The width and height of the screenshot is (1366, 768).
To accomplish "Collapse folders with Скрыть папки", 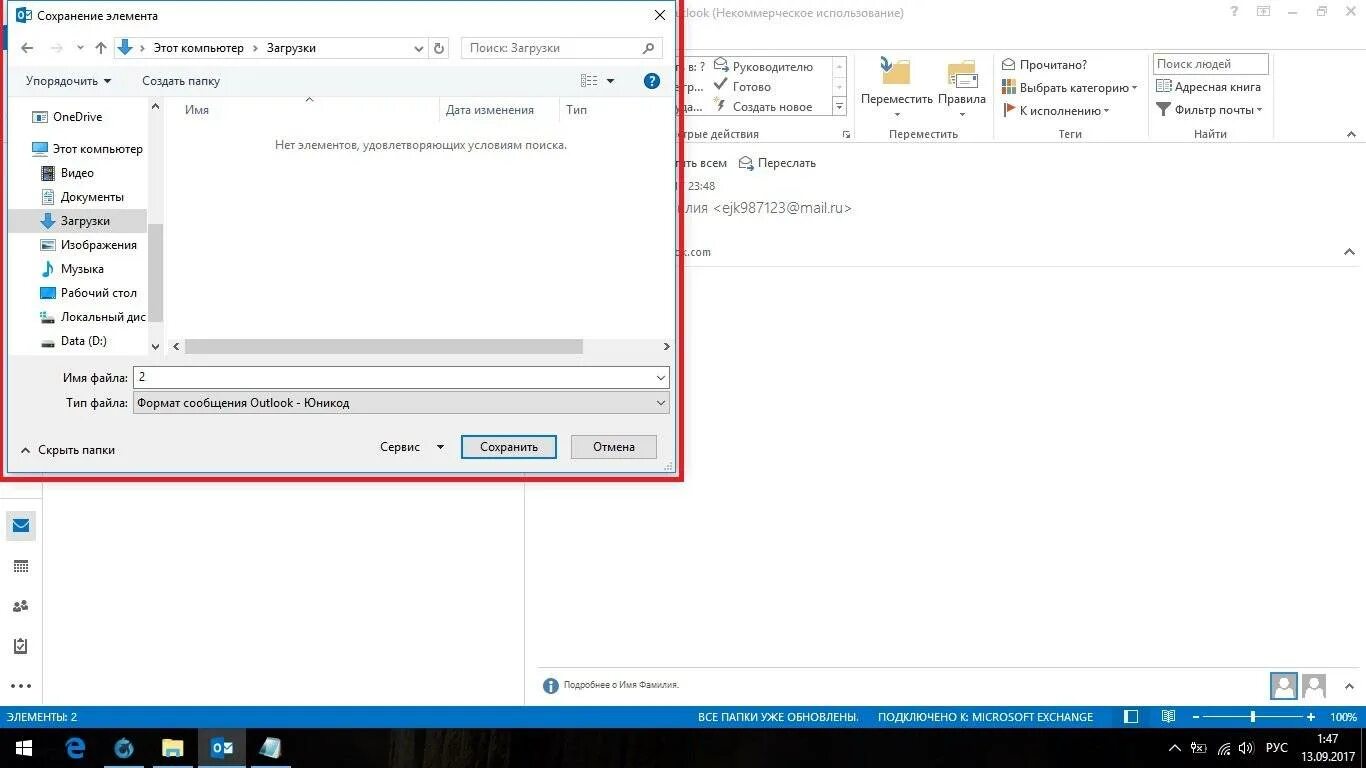I will (x=67, y=450).
